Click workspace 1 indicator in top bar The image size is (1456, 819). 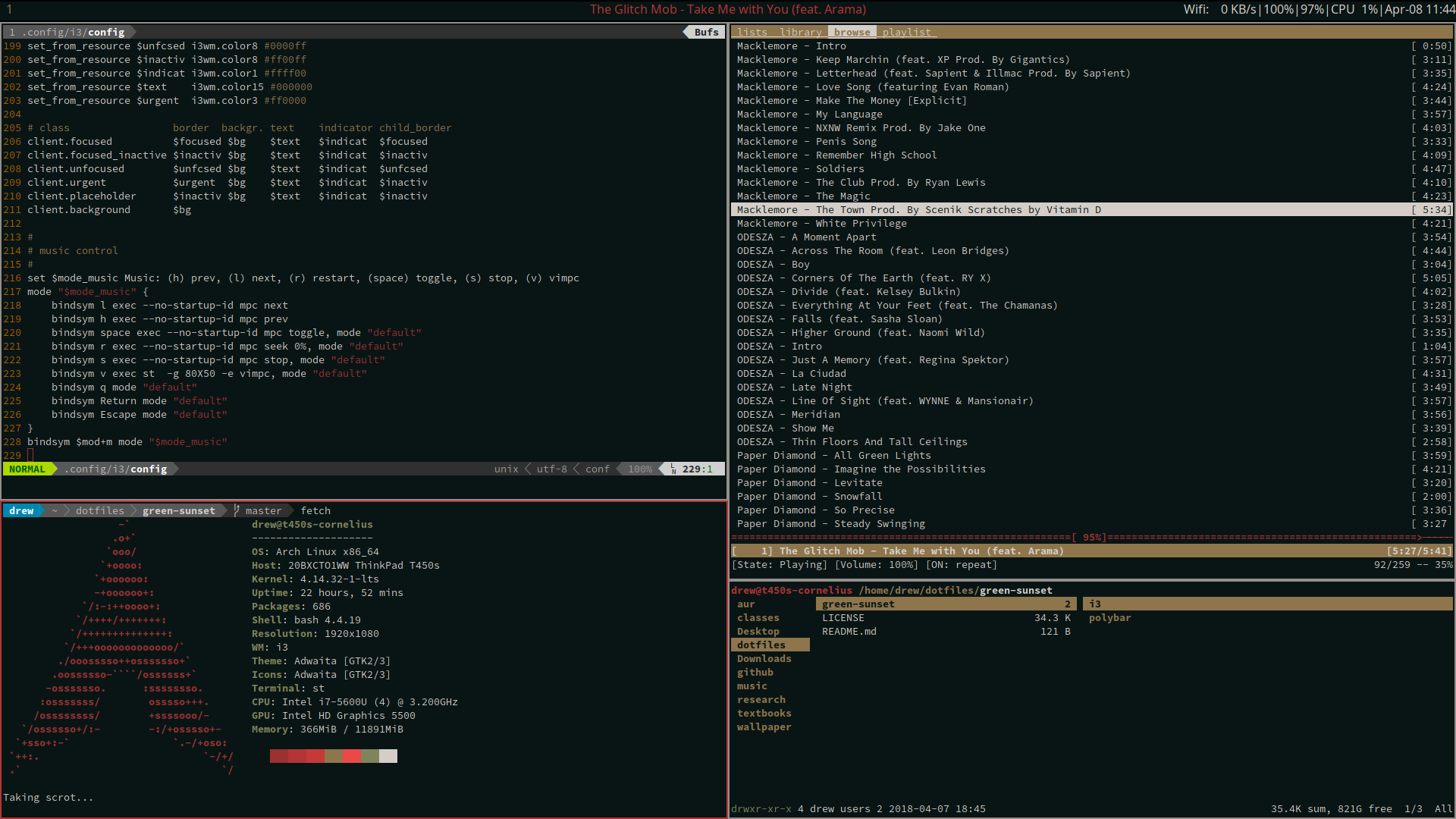coord(9,9)
